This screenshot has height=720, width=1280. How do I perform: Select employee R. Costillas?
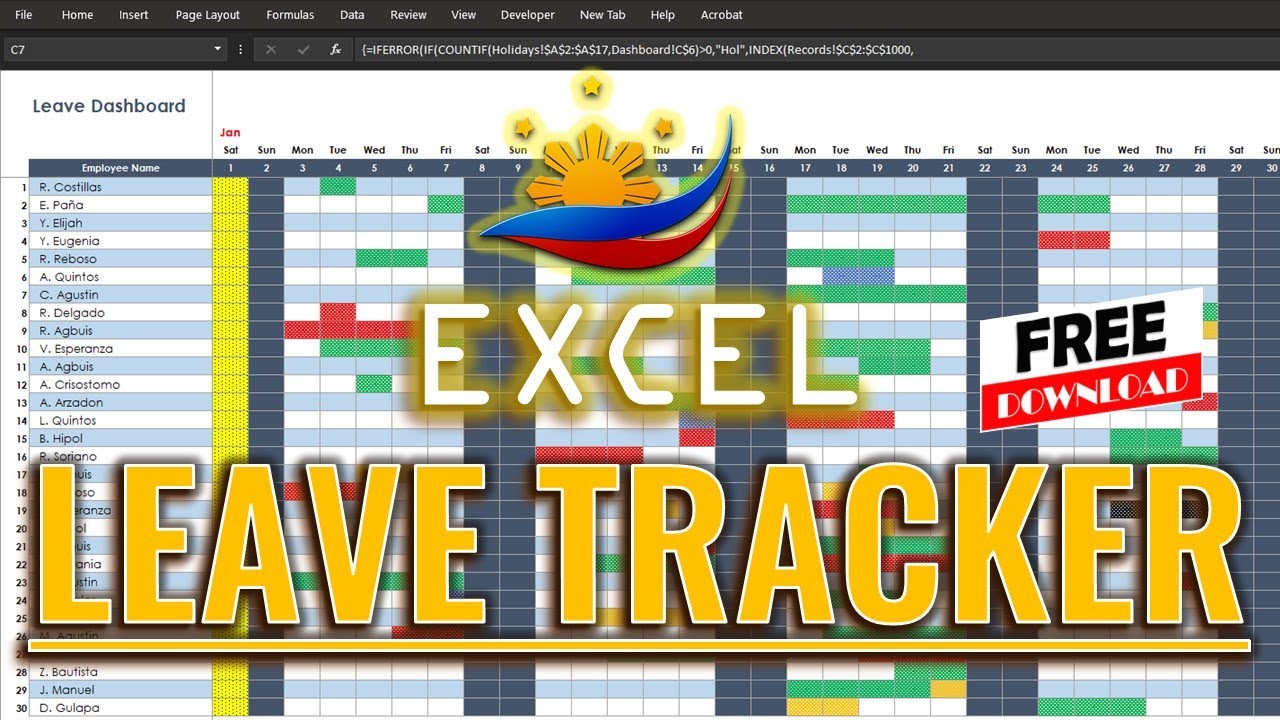pos(120,187)
